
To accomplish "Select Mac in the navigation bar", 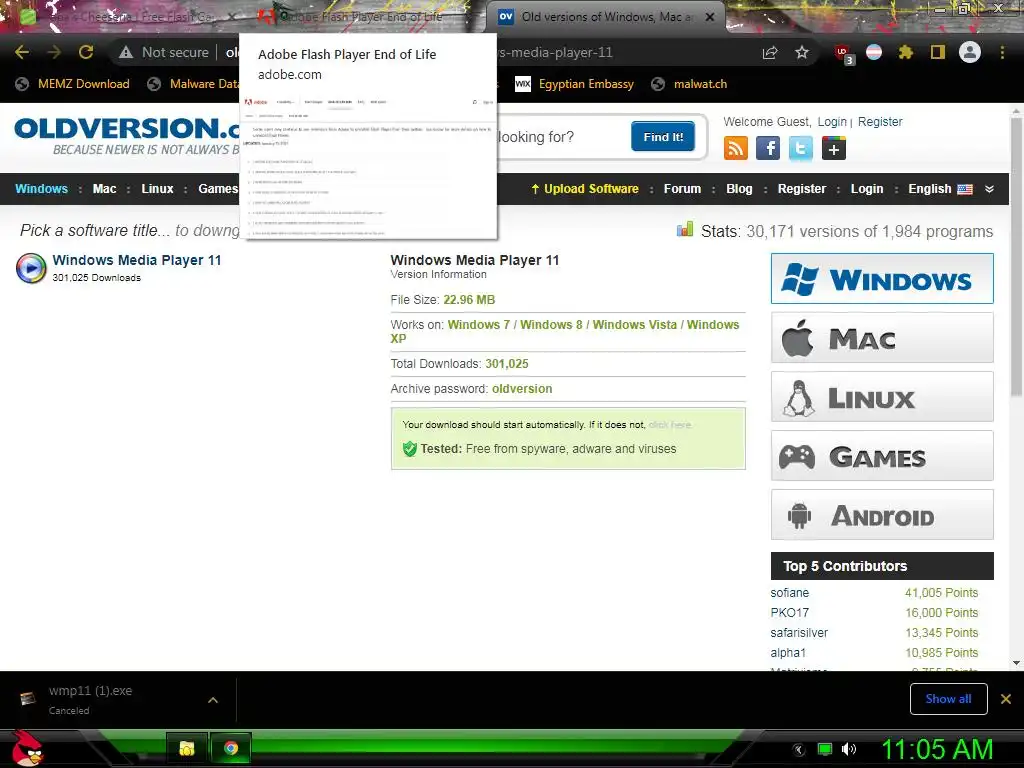I will tap(104, 189).
